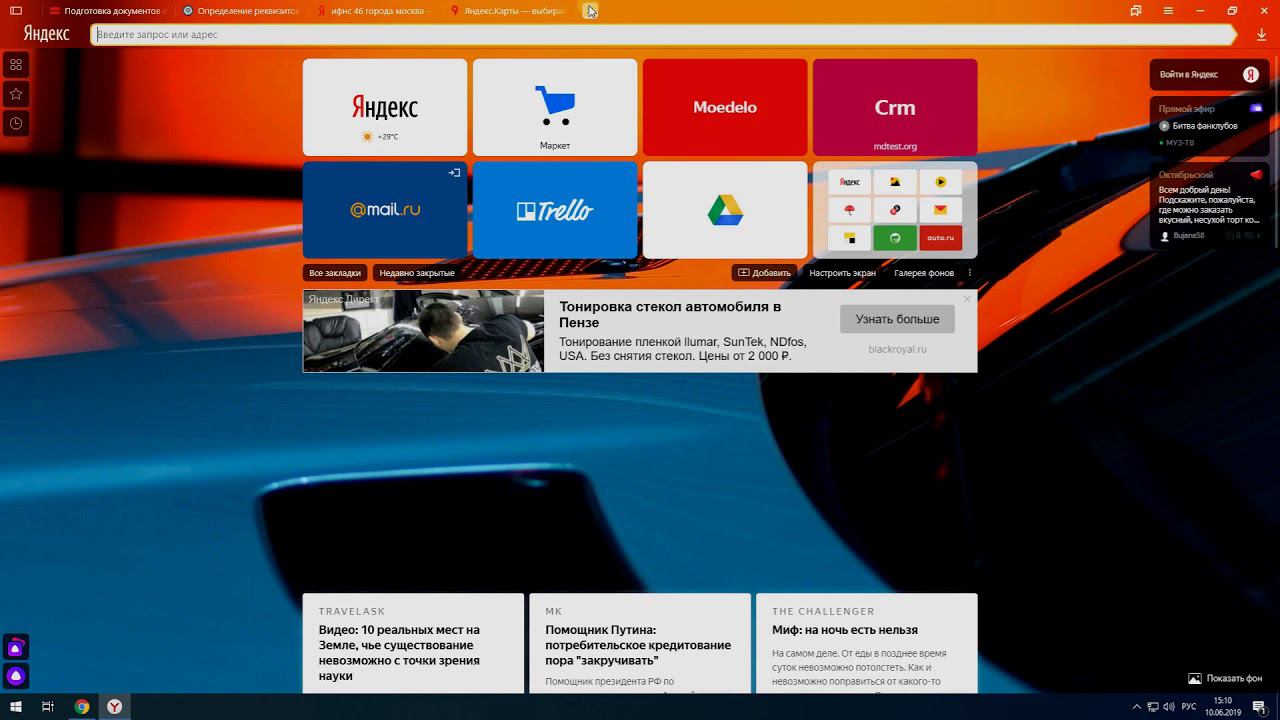Switch input language РУС indicator
Image resolution: width=1280 pixels, height=720 pixels.
(x=1189, y=707)
